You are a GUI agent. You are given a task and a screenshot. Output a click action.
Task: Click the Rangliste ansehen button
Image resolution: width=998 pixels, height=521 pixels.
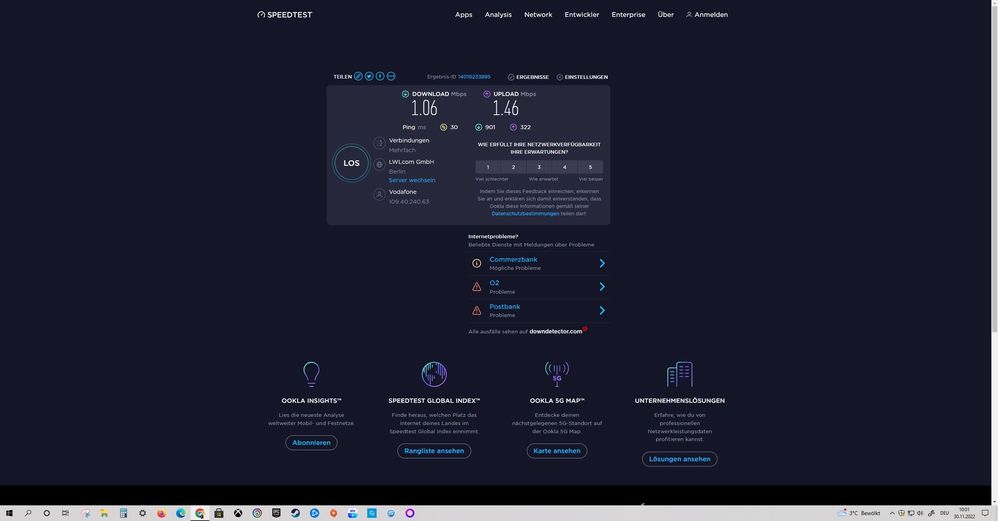[434, 451]
